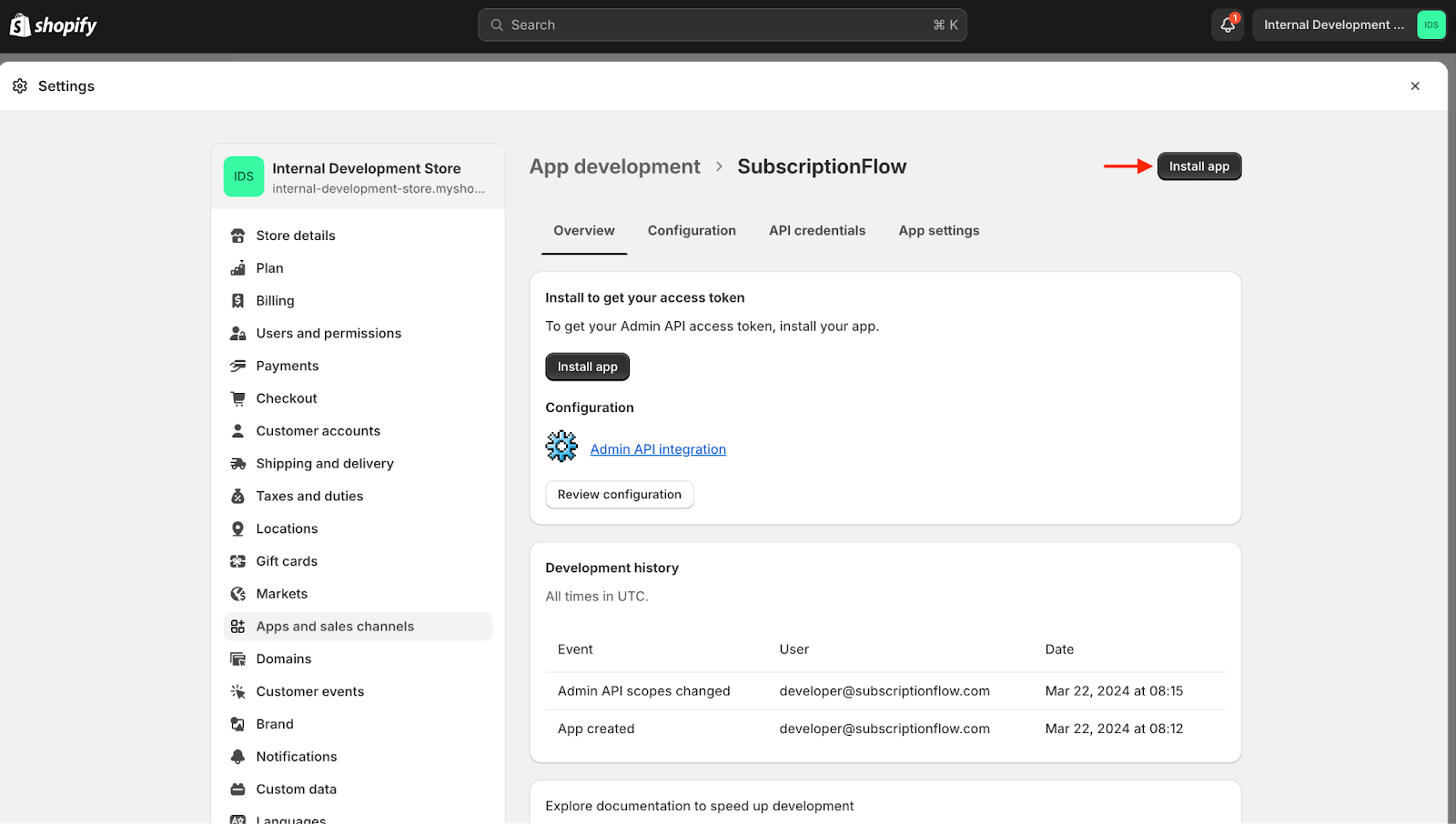1456x824 pixels.
Task: Click the Settings gear icon
Action: (20, 85)
